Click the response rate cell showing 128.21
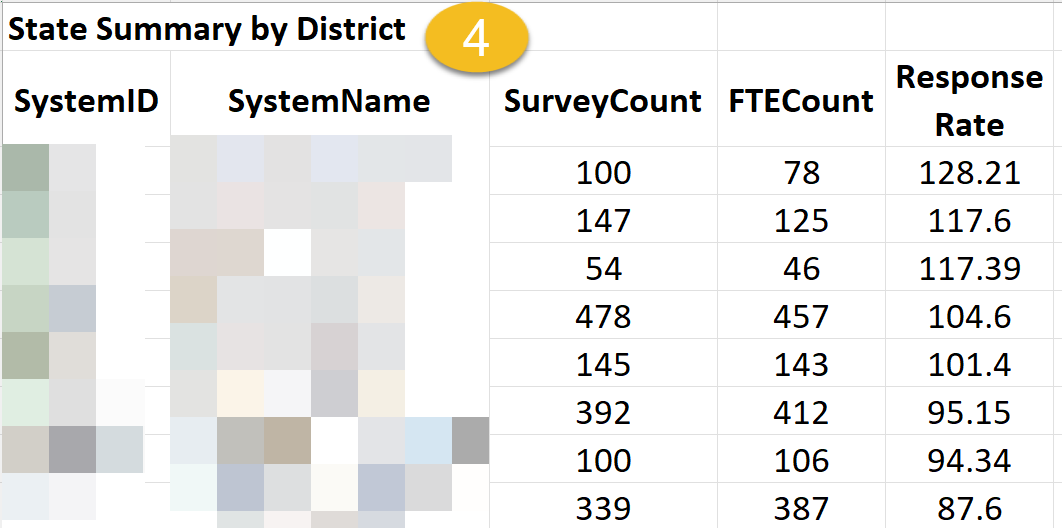The width and height of the screenshot is (1062, 528). (x=969, y=172)
